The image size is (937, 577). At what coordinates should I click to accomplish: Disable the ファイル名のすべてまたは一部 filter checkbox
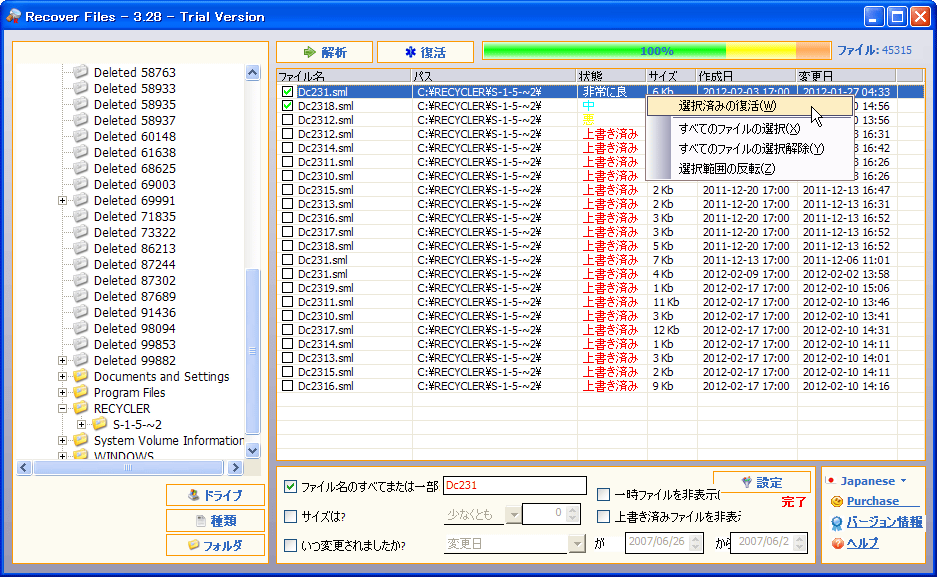click(x=291, y=487)
